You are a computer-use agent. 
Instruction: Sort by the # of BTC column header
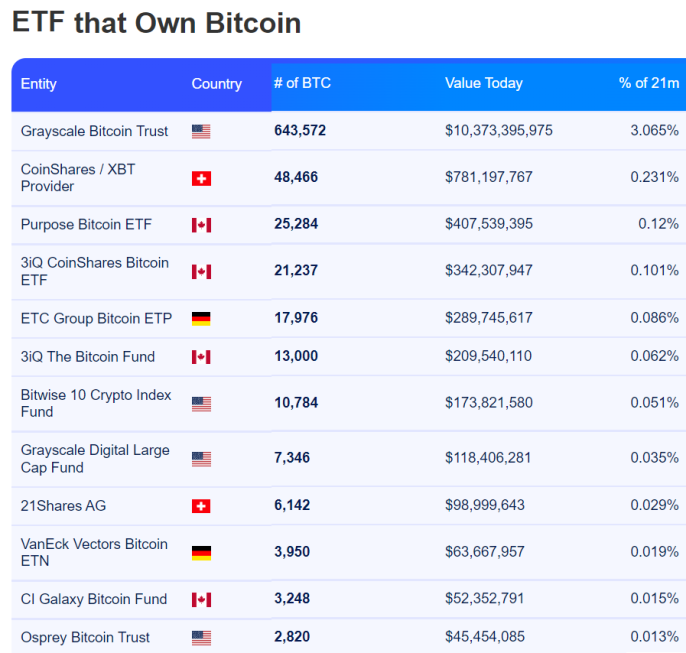(x=302, y=83)
